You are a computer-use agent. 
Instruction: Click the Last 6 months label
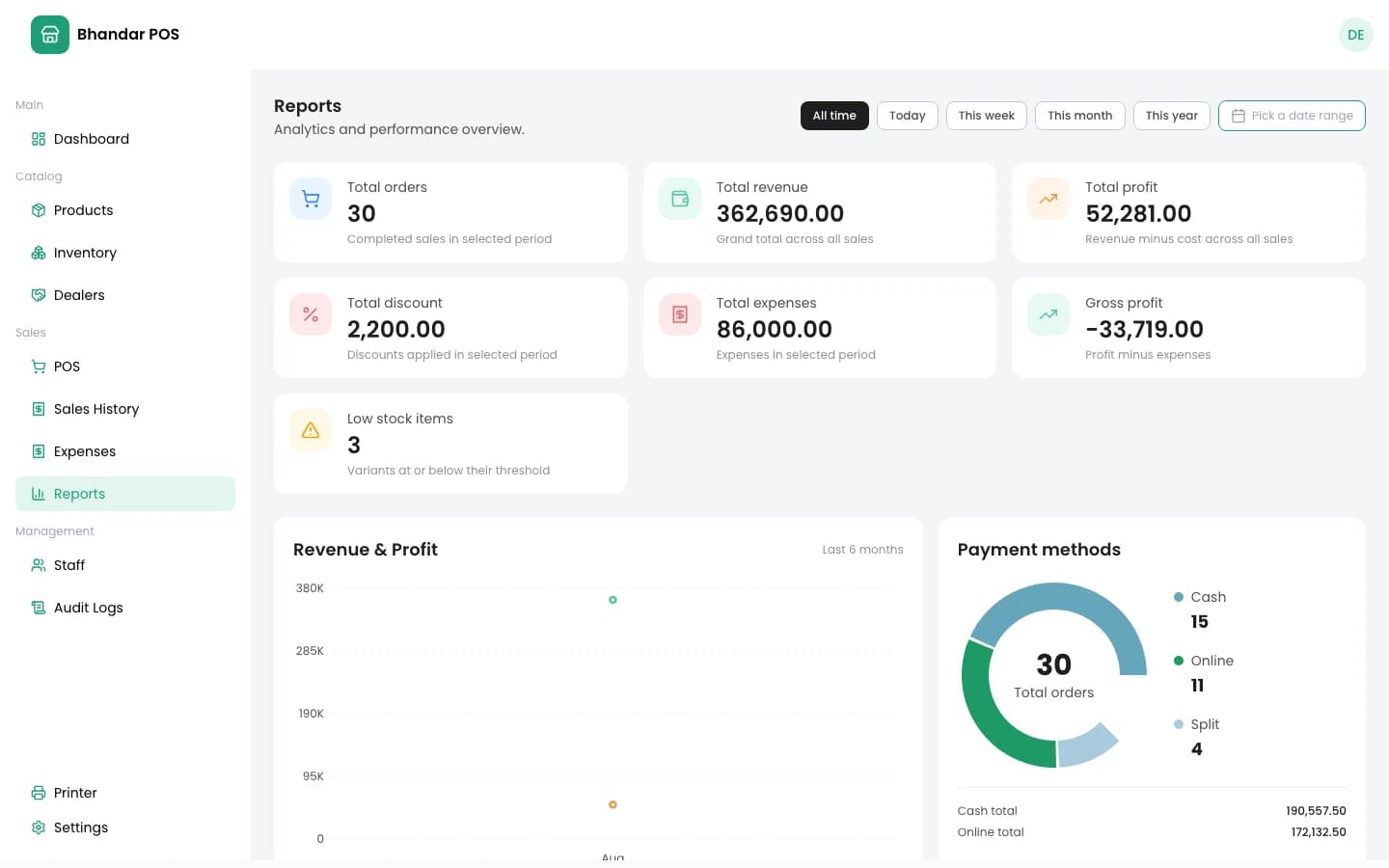(862, 550)
